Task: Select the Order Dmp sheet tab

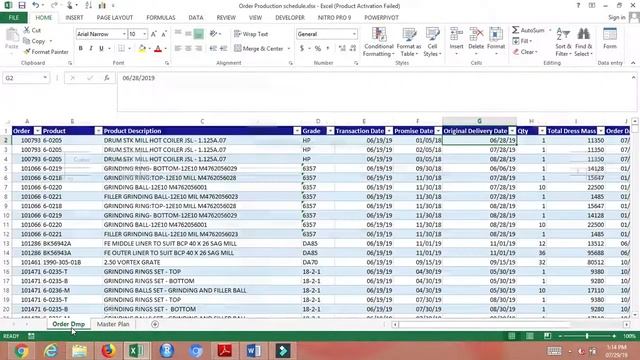Action: [69, 324]
